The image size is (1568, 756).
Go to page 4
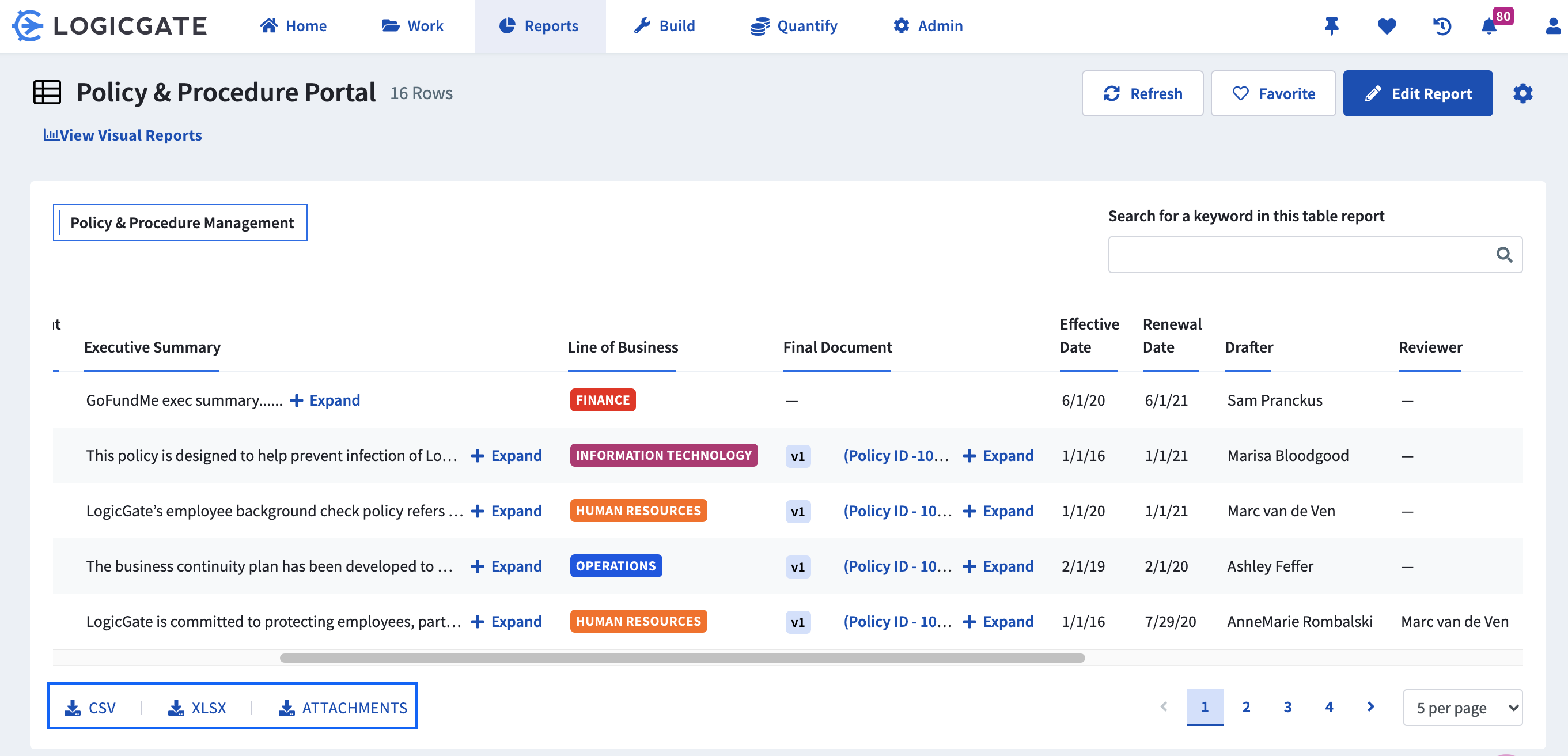click(1329, 706)
